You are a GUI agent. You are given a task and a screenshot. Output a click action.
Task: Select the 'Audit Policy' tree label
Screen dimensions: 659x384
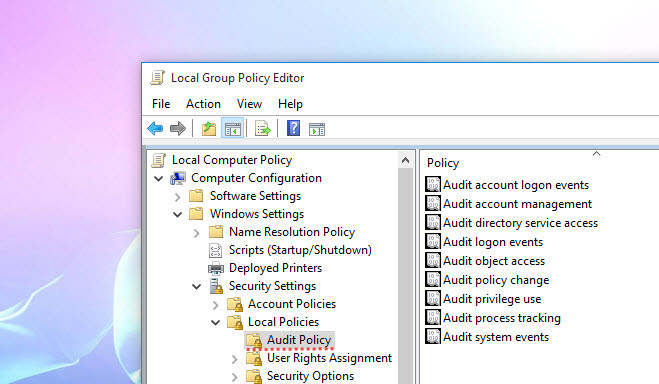299,340
